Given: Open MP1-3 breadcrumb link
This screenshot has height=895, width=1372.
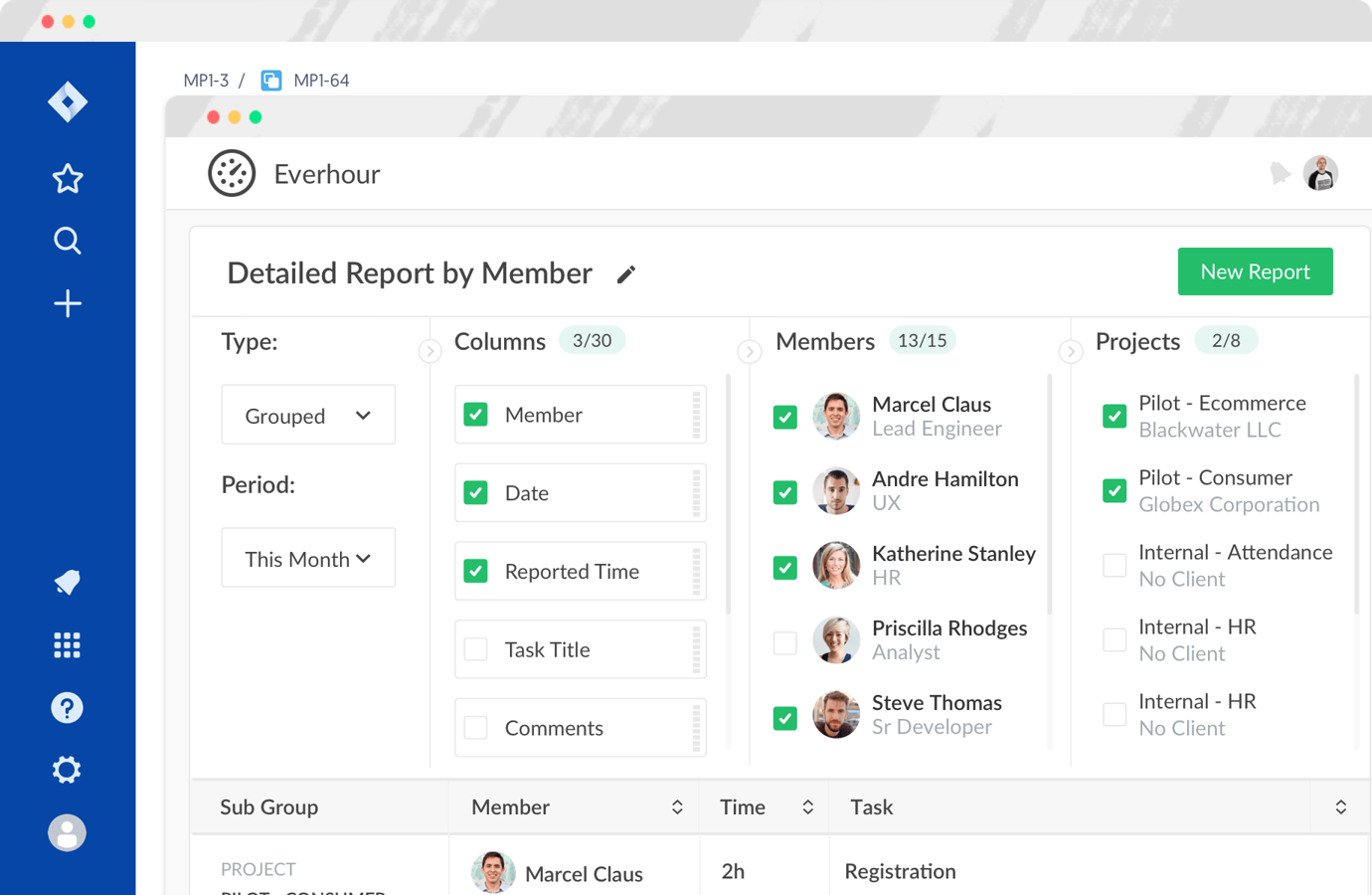Looking at the screenshot, I should pyautogui.click(x=206, y=81).
